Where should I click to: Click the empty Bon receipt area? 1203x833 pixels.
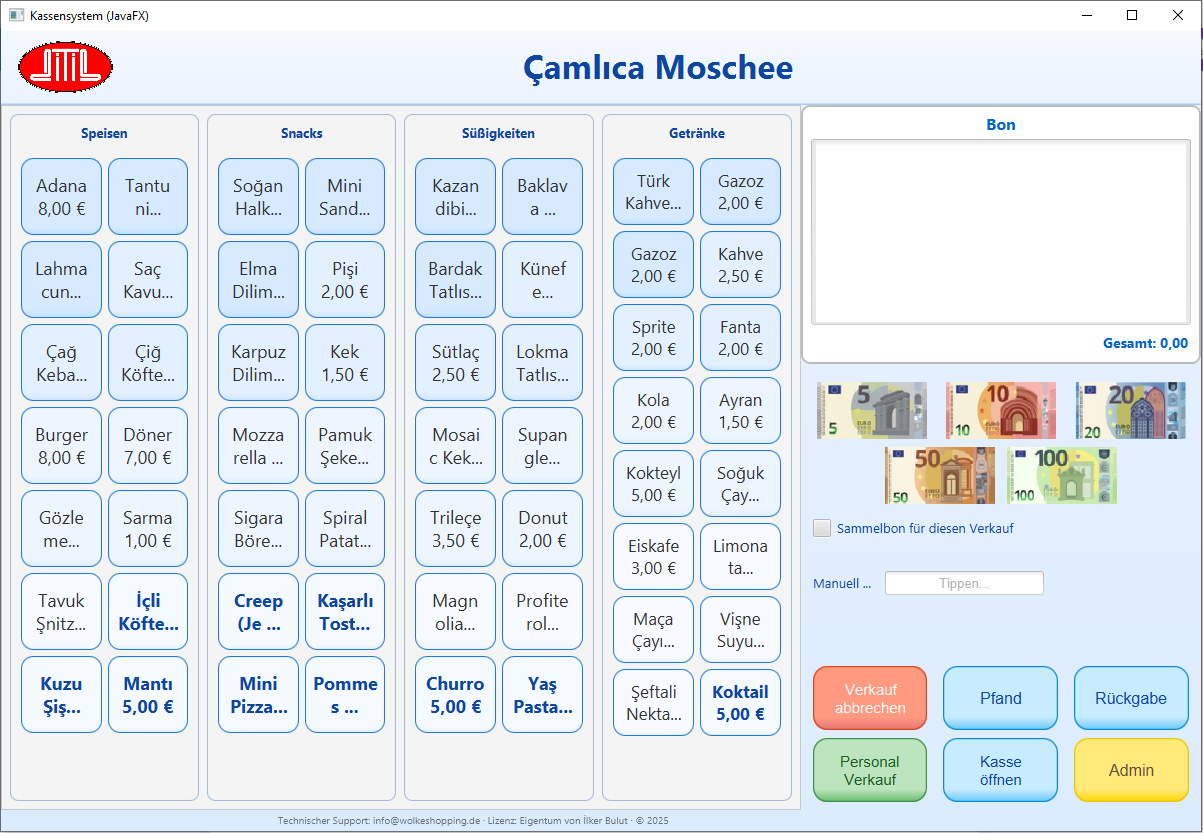1000,232
